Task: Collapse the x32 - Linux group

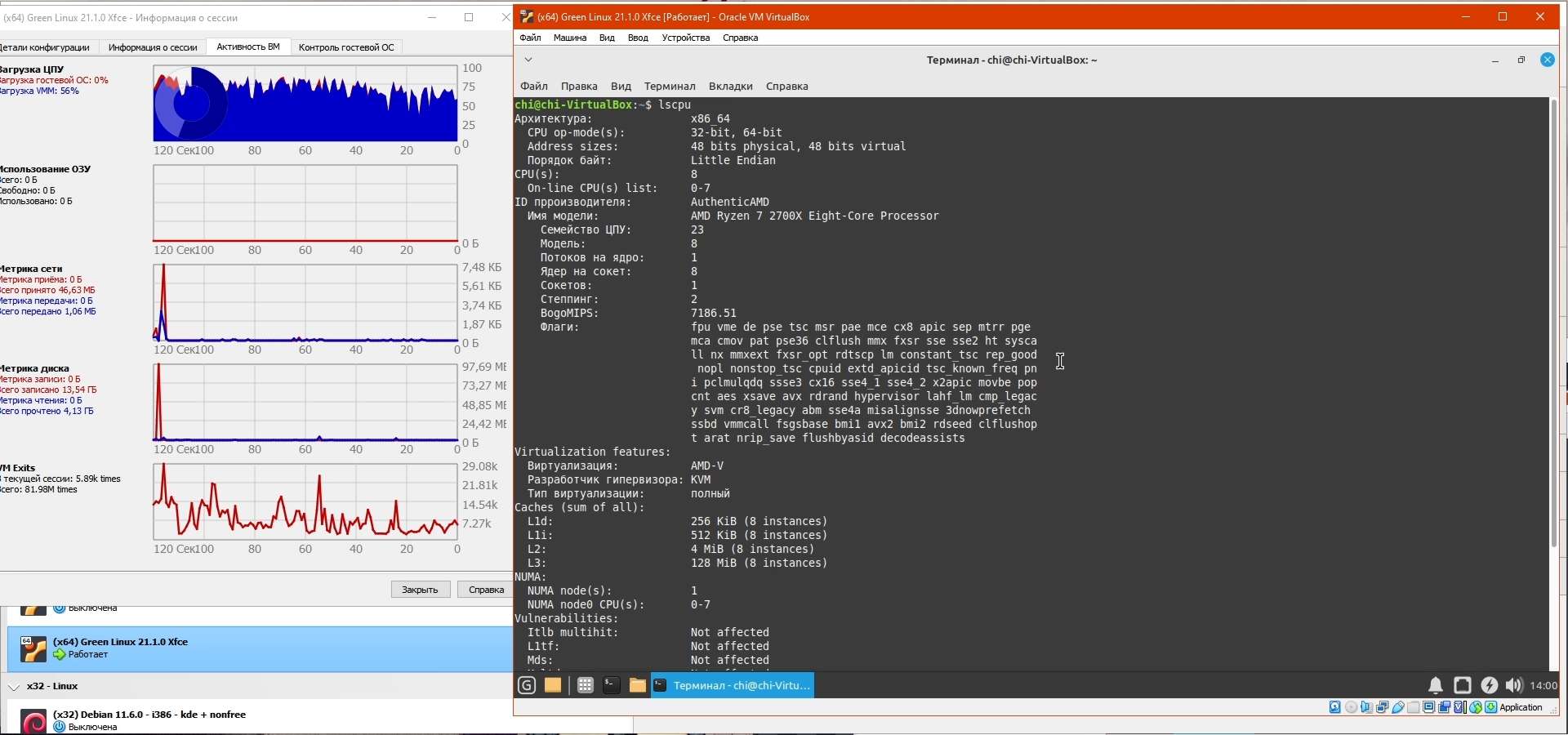Action: coord(14,687)
